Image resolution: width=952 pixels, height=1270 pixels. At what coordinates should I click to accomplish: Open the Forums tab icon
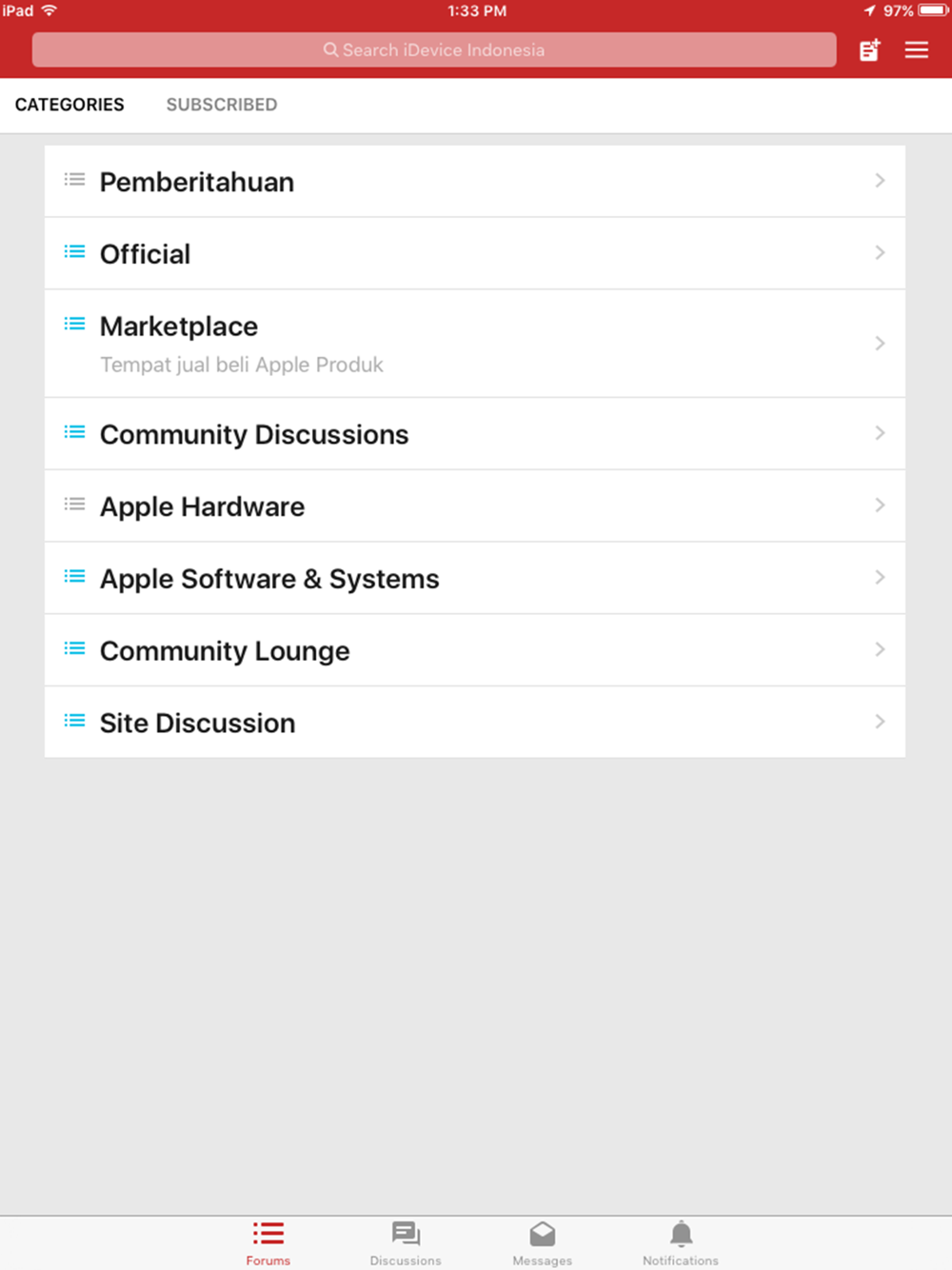[x=268, y=1234]
